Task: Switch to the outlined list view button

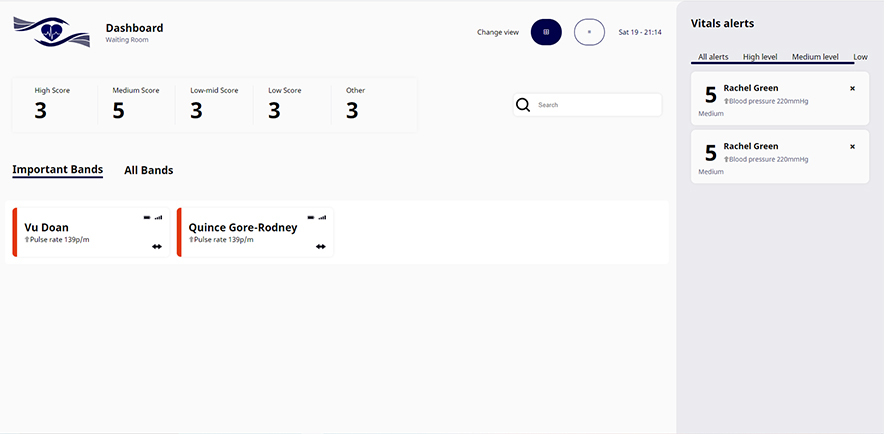Action: point(589,32)
